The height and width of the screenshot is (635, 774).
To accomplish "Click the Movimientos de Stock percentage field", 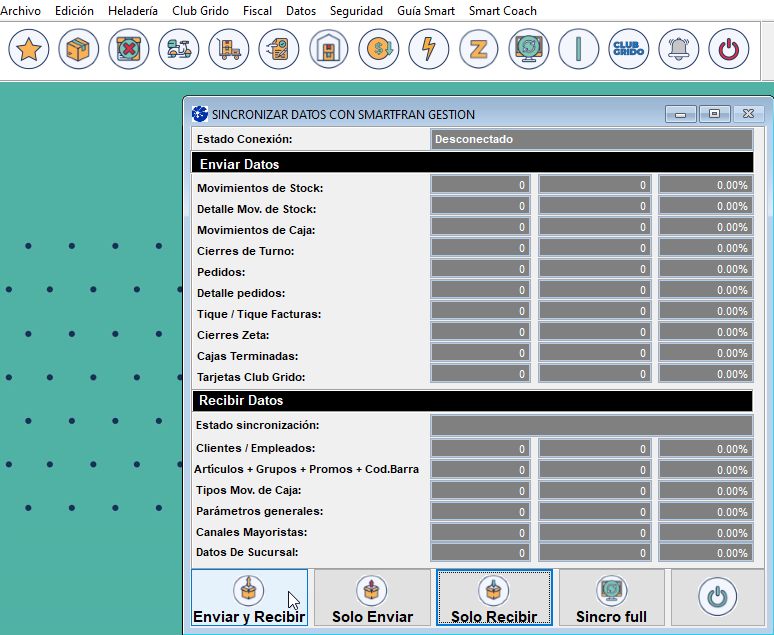I will coord(705,185).
